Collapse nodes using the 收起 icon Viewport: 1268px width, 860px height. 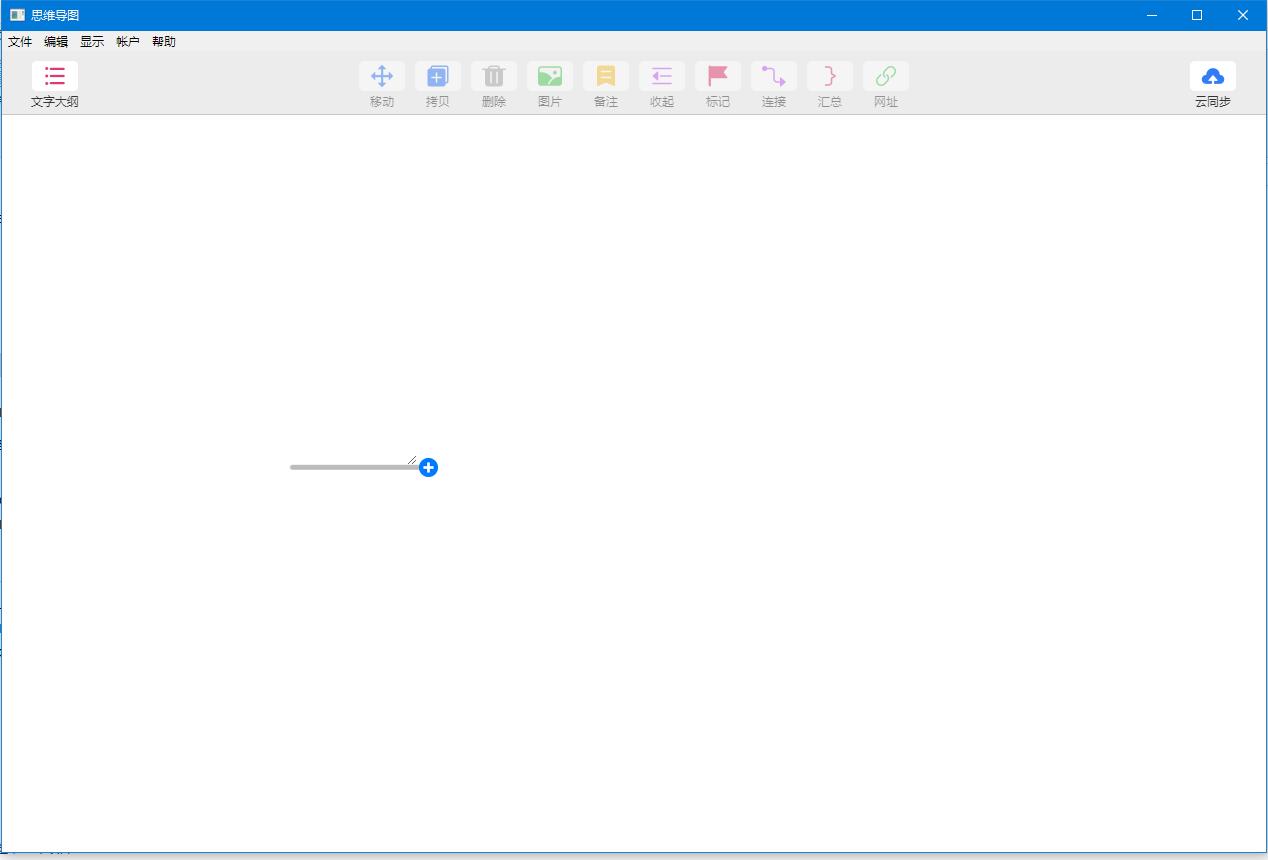[661, 76]
